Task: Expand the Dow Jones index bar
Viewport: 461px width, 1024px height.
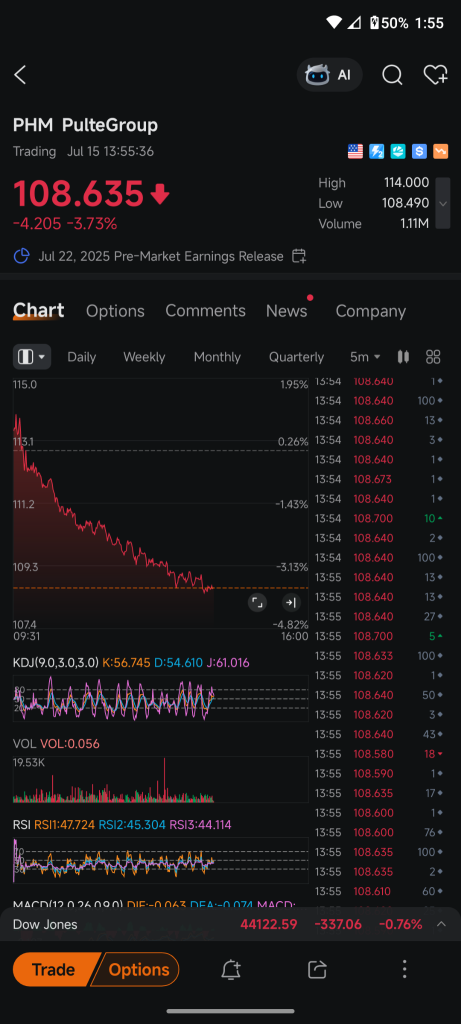Action: tap(441, 924)
